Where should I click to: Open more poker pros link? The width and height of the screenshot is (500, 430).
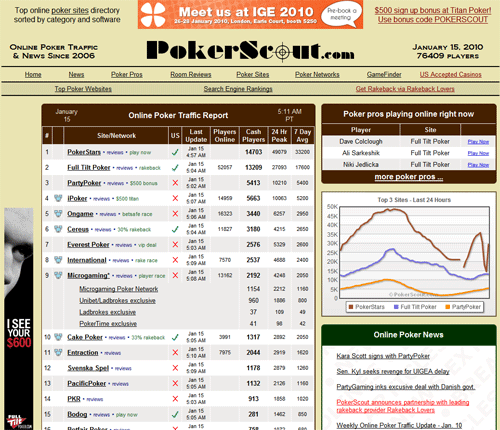pyautogui.click(x=409, y=177)
